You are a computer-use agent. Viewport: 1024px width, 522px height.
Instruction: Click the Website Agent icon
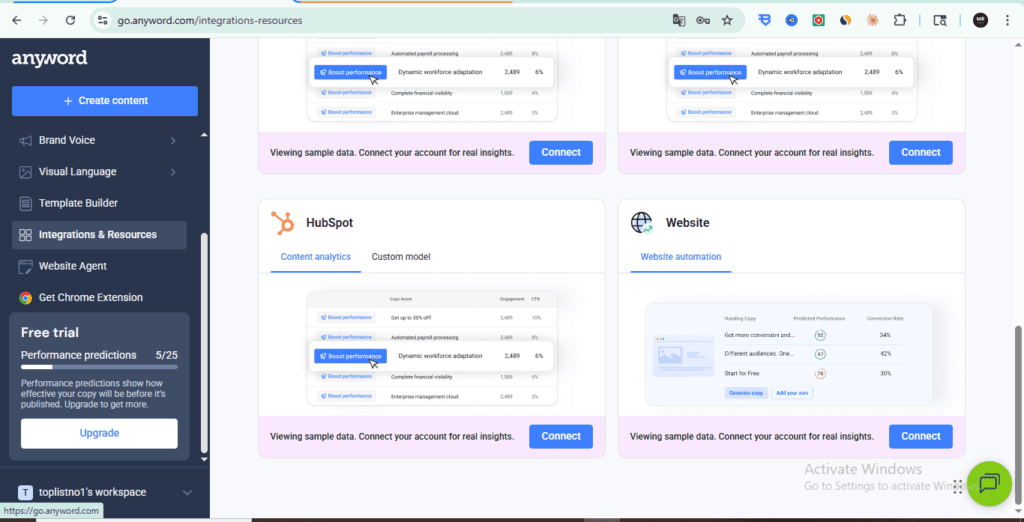[25, 266]
